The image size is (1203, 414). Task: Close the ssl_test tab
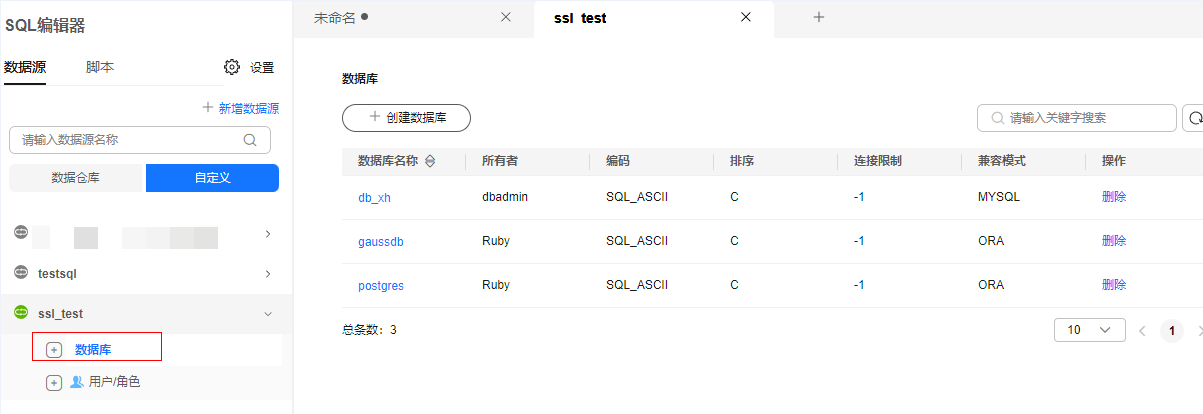point(745,17)
